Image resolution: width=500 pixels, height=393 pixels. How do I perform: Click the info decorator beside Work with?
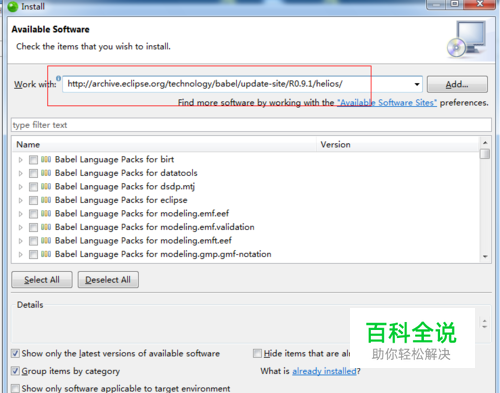pos(58,78)
